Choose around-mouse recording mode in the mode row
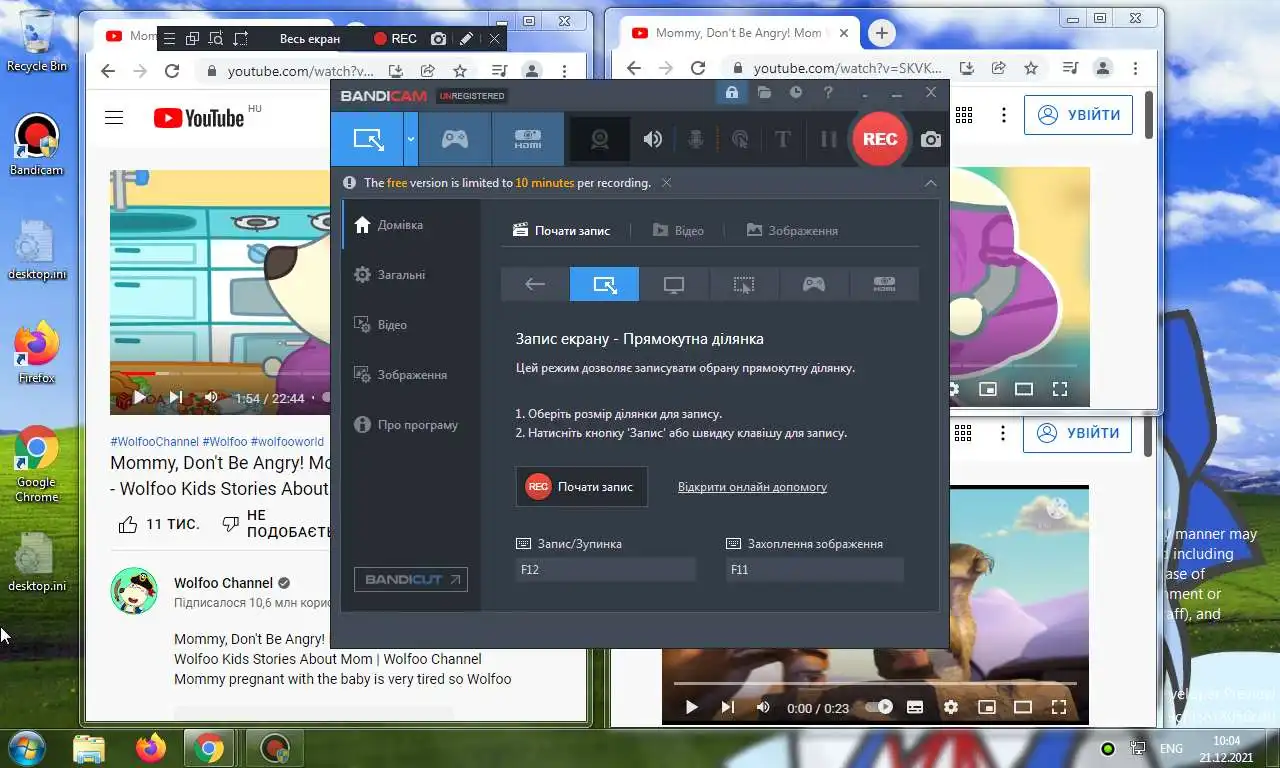The height and width of the screenshot is (768, 1280). click(x=744, y=284)
